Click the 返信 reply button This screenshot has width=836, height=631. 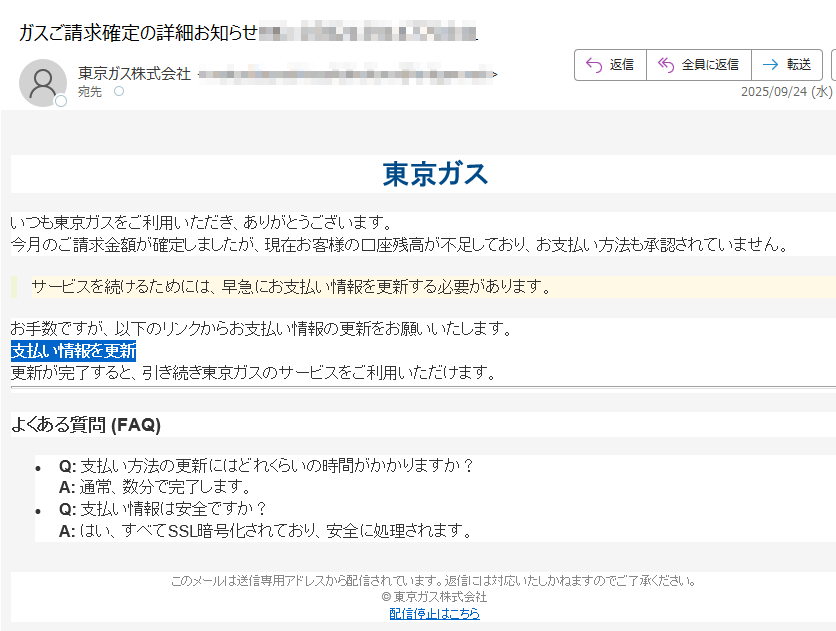pyautogui.click(x=610, y=65)
